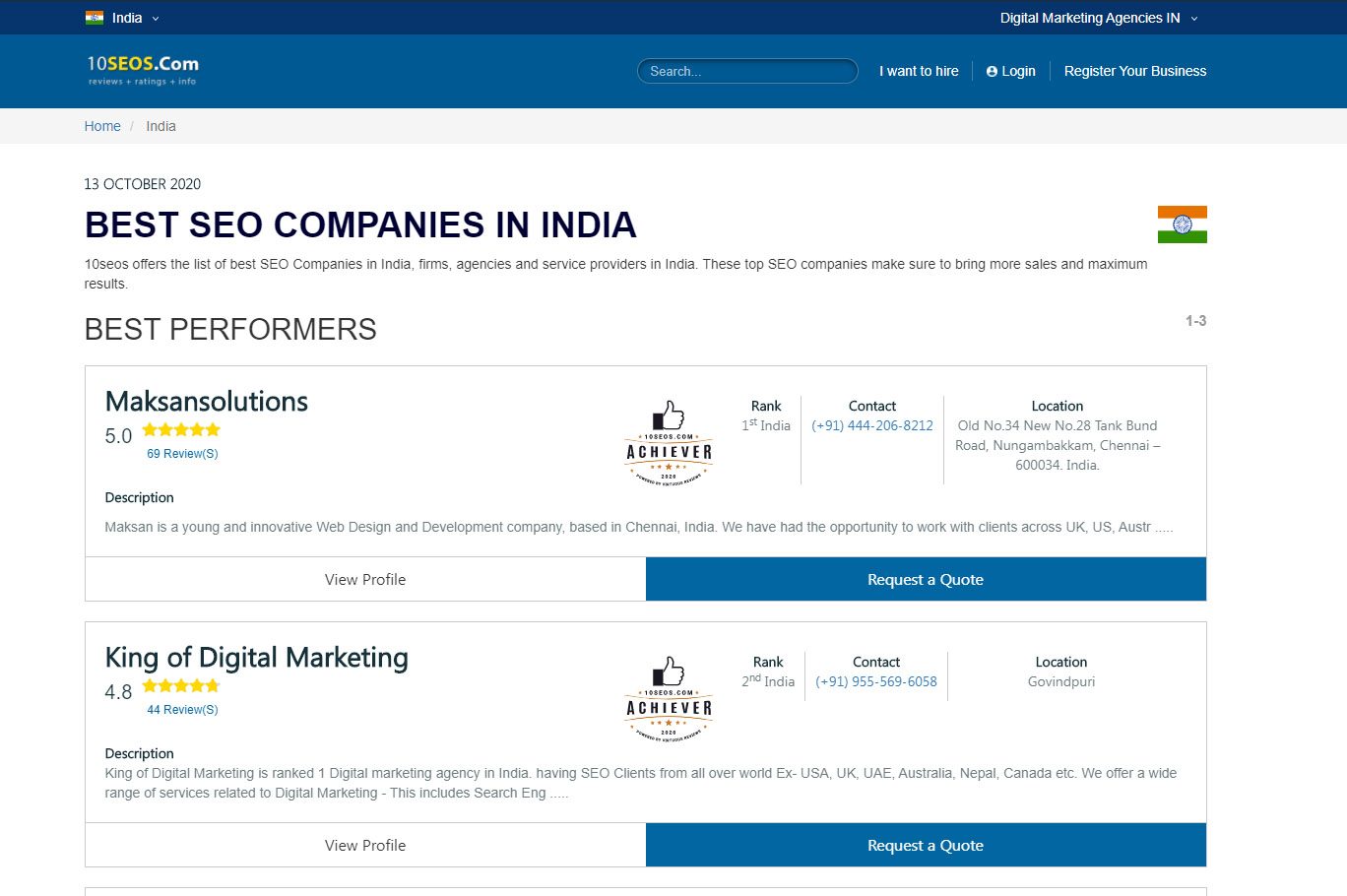Request a Quote from King of Digital Marketing
The width and height of the screenshot is (1347, 896).
pyautogui.click(x=926, y=845)
